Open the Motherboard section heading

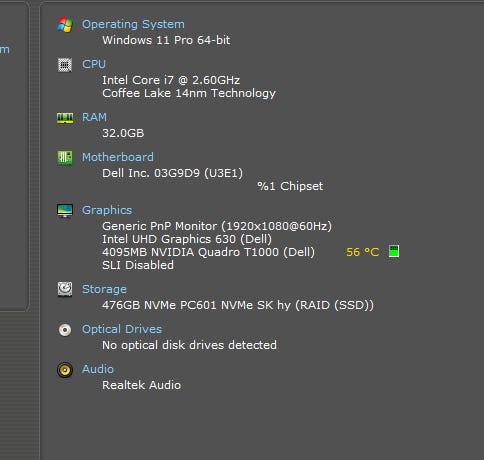[118, 157]
